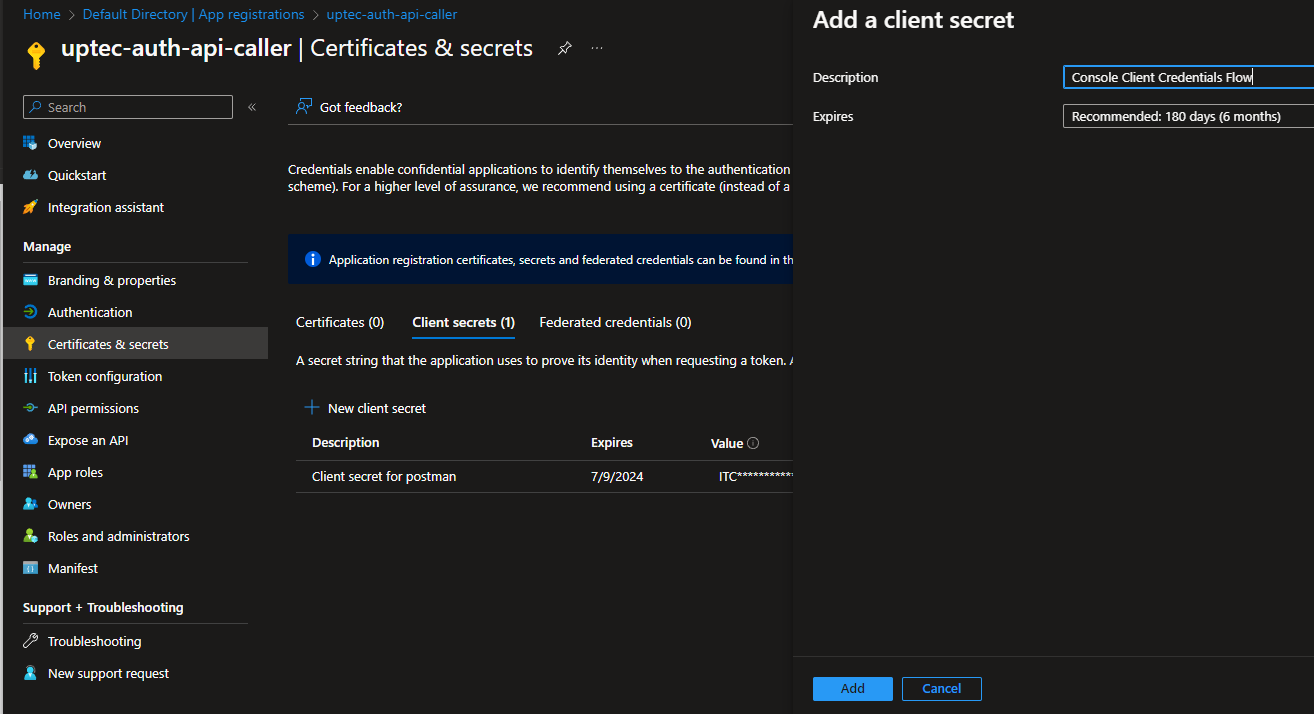
Task: Launch the Integration assistant
Action: pos(105,207)
